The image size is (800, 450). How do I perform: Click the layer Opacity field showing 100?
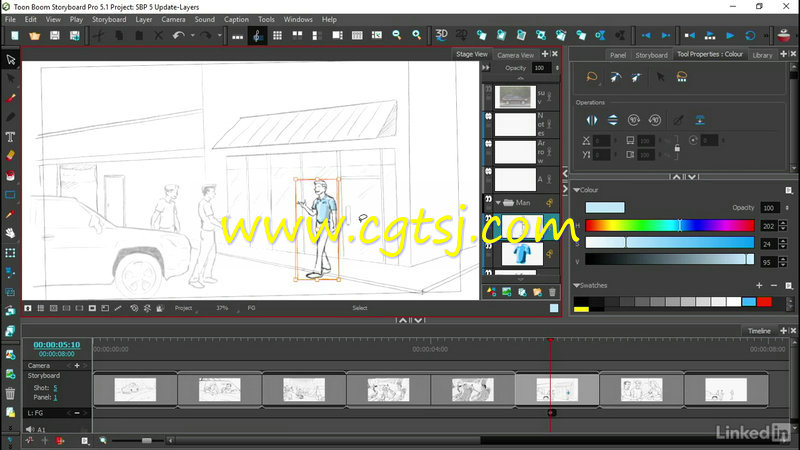pos(540,68)
